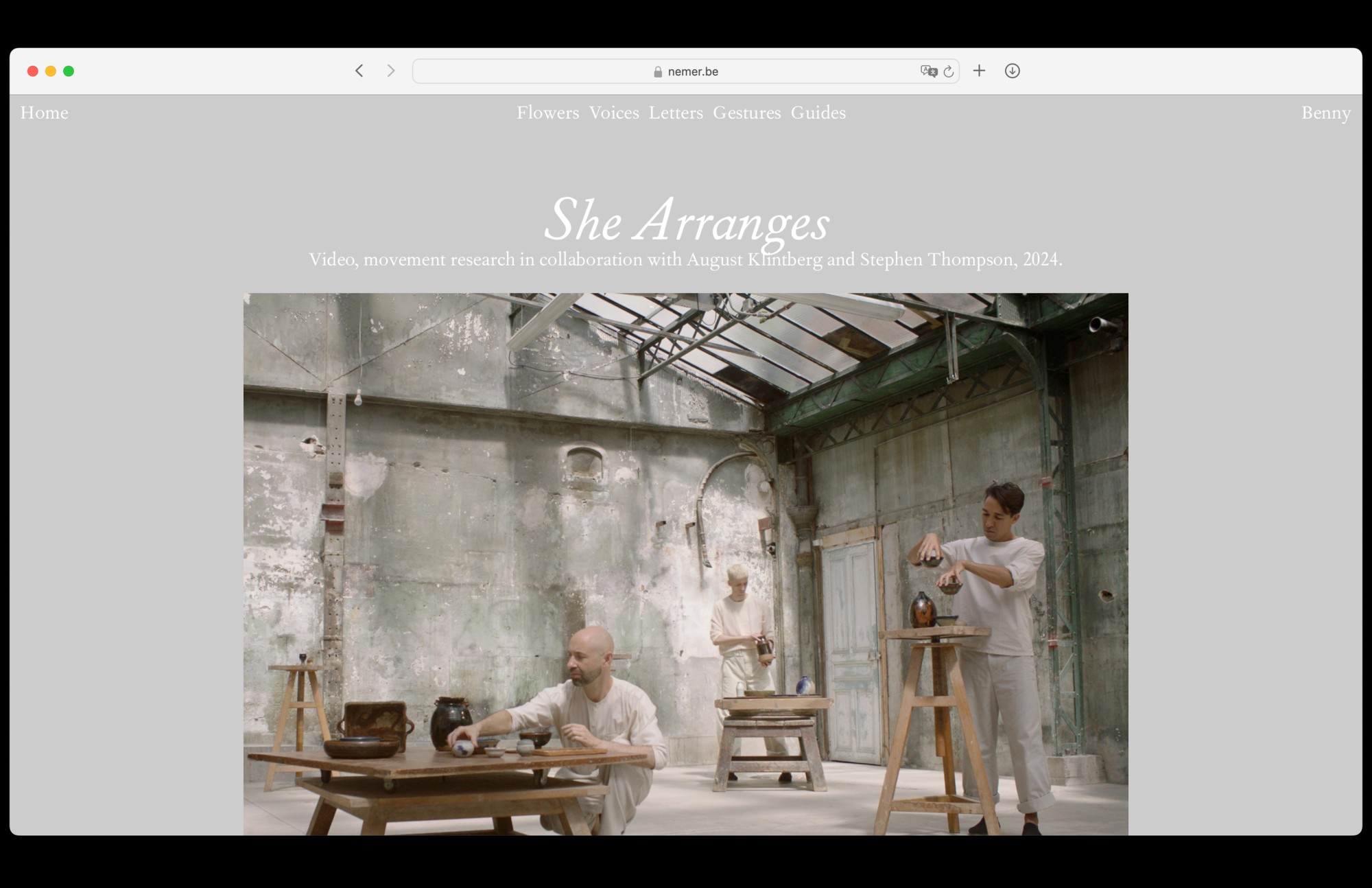Open a new tab with plus icon
1372x888 pixels.
[979, 71]
